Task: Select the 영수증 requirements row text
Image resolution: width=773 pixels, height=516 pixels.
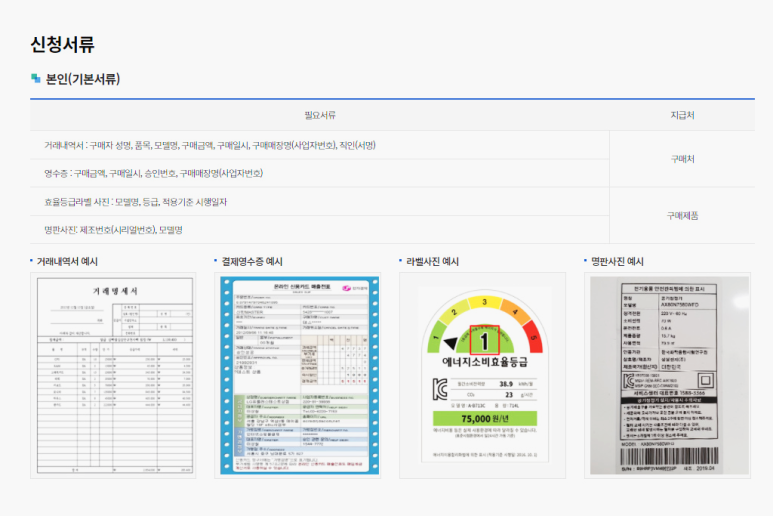Action: pos(153,173)
